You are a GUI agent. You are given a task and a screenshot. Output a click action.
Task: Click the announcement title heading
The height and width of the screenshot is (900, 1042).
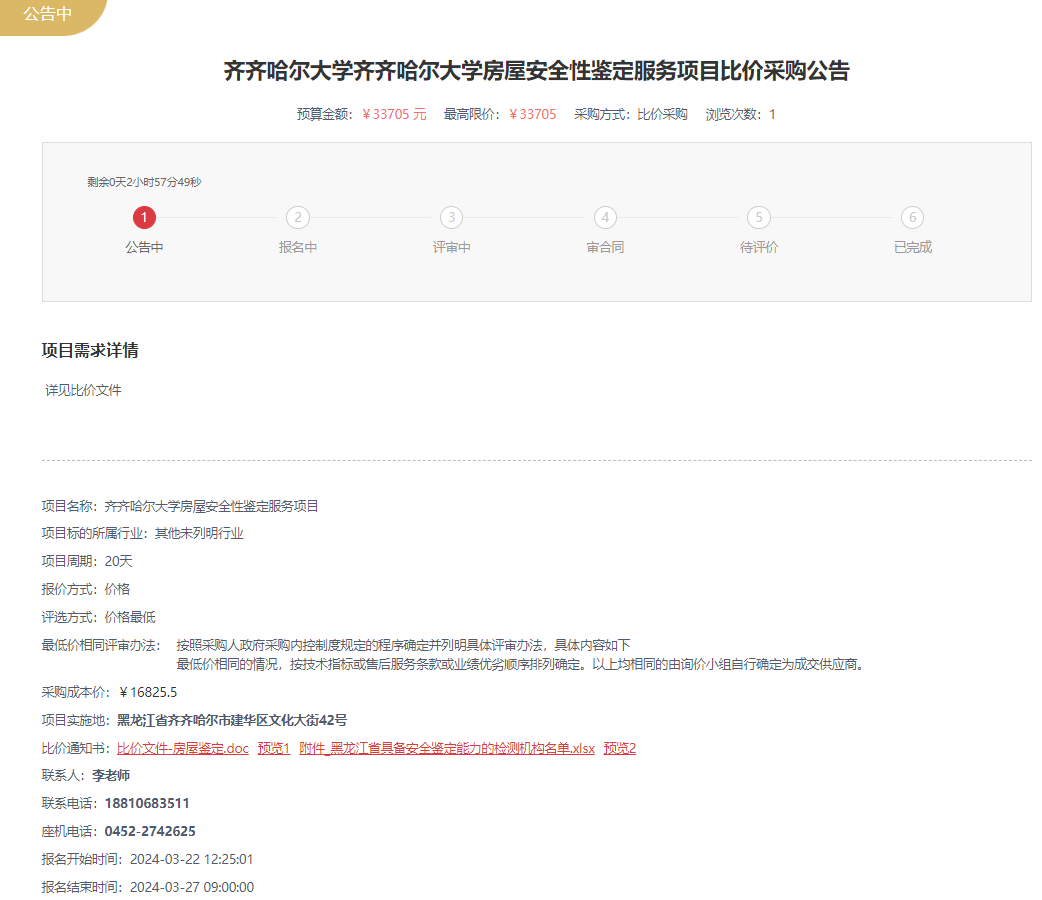(536, 71)
